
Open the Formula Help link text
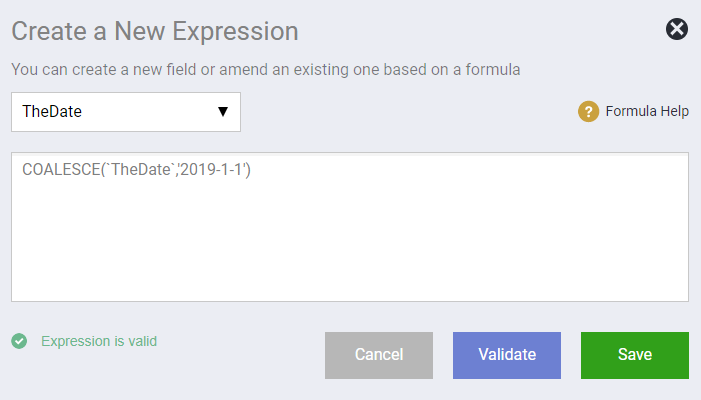[x=647, y=111]
